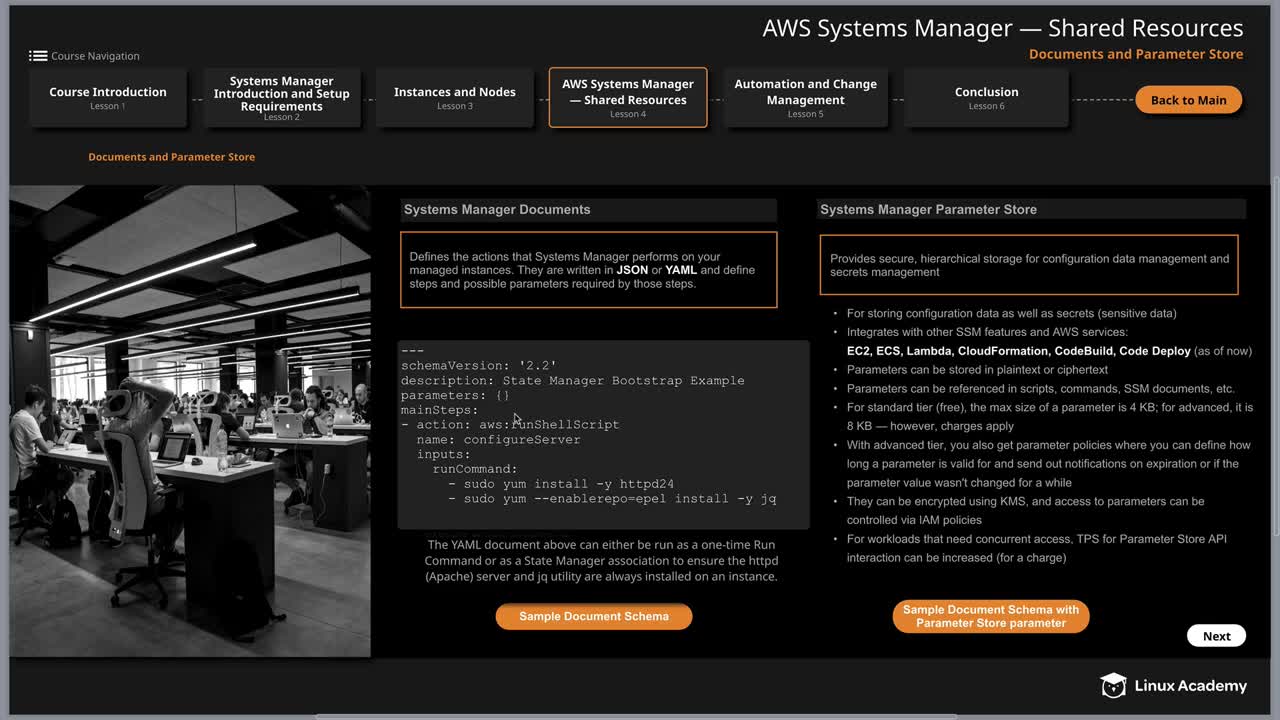Click the code line 'runCommand:'
The height and width of the screenshot is (720, 1280).
click(475, 469)
